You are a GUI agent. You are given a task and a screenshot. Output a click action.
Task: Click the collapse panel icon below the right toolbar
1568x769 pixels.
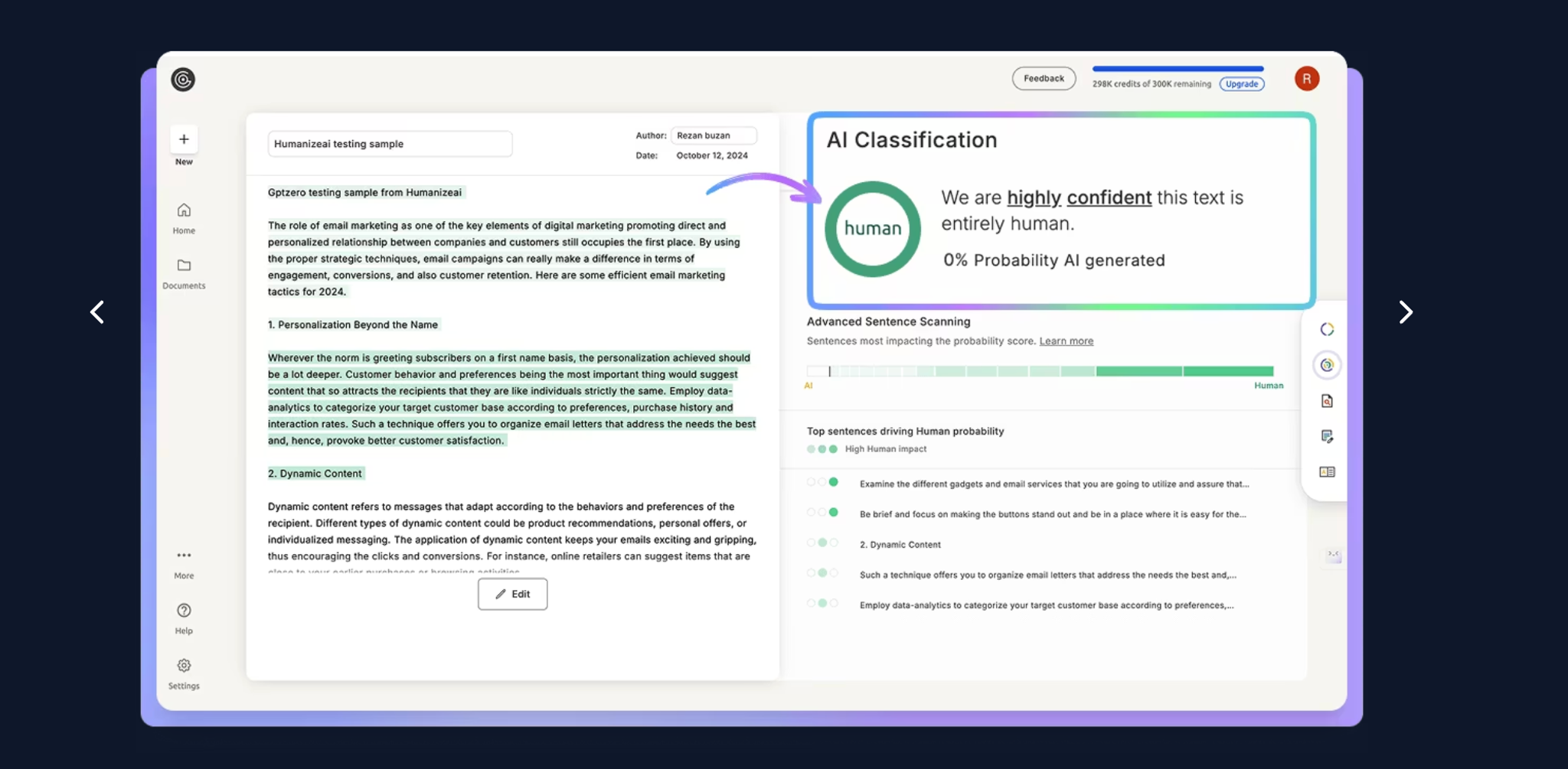[x=1334, y=555]
